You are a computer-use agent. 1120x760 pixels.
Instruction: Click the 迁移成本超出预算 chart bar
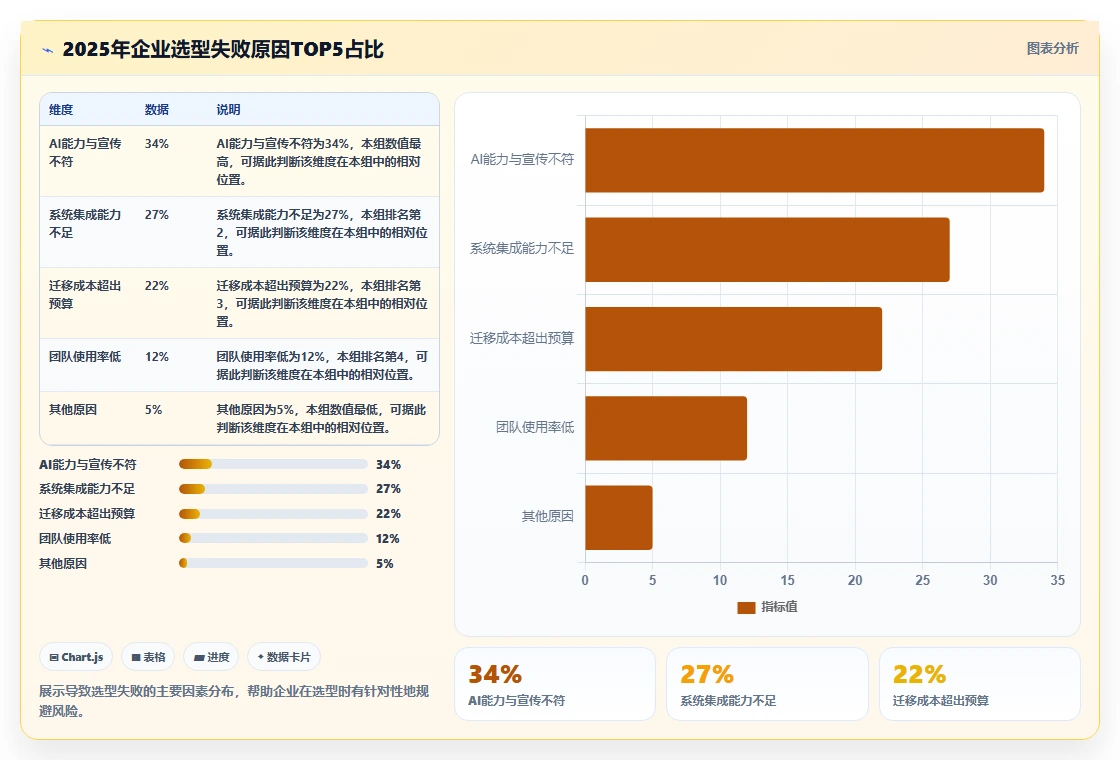(734, 339)
